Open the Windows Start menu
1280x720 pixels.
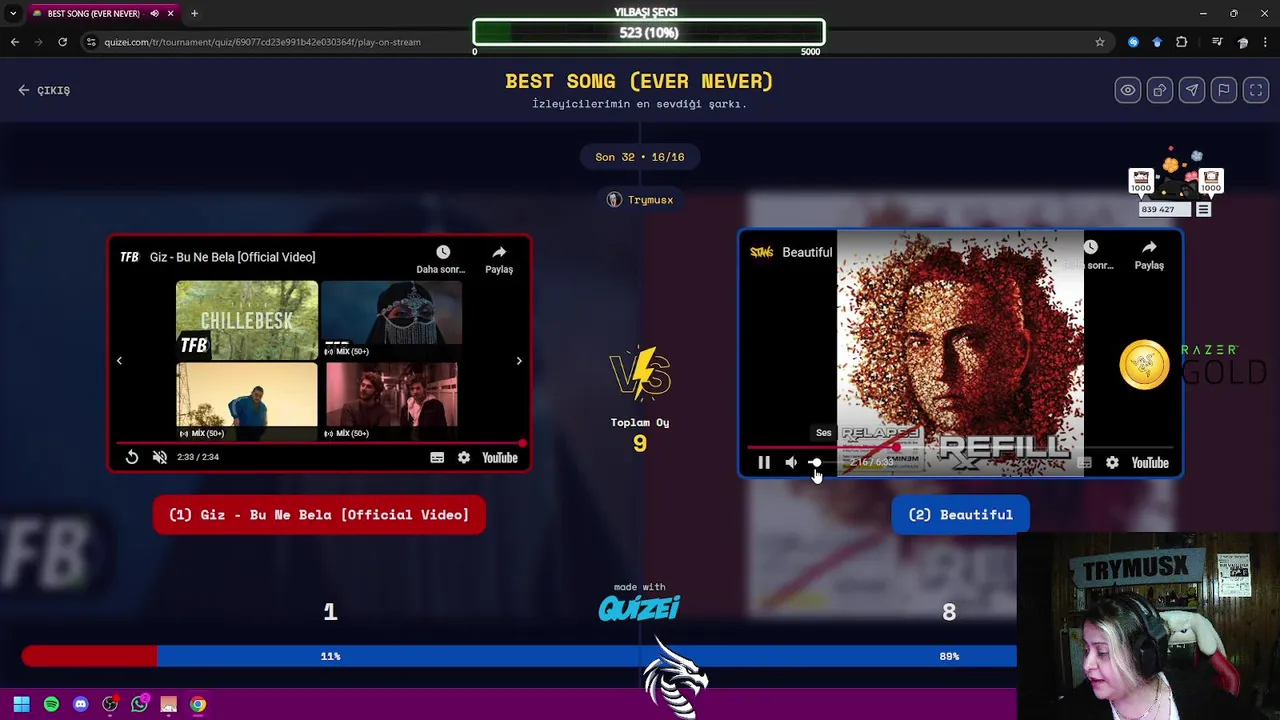coord(21,704)
